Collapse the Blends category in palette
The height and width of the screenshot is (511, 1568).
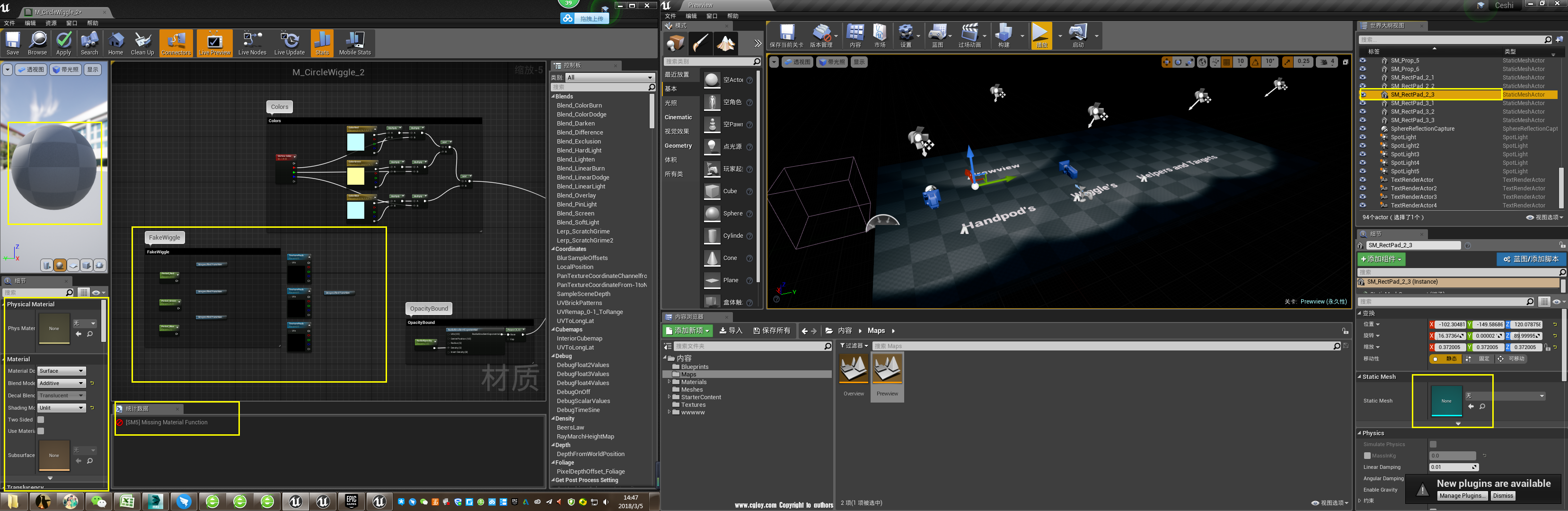coord(553,96)
